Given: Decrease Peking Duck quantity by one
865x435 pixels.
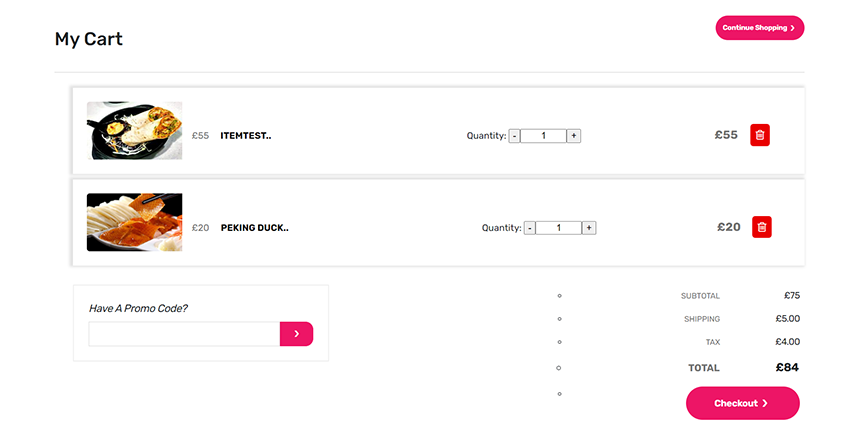Looking at the screenshot, I should (529, 228).
